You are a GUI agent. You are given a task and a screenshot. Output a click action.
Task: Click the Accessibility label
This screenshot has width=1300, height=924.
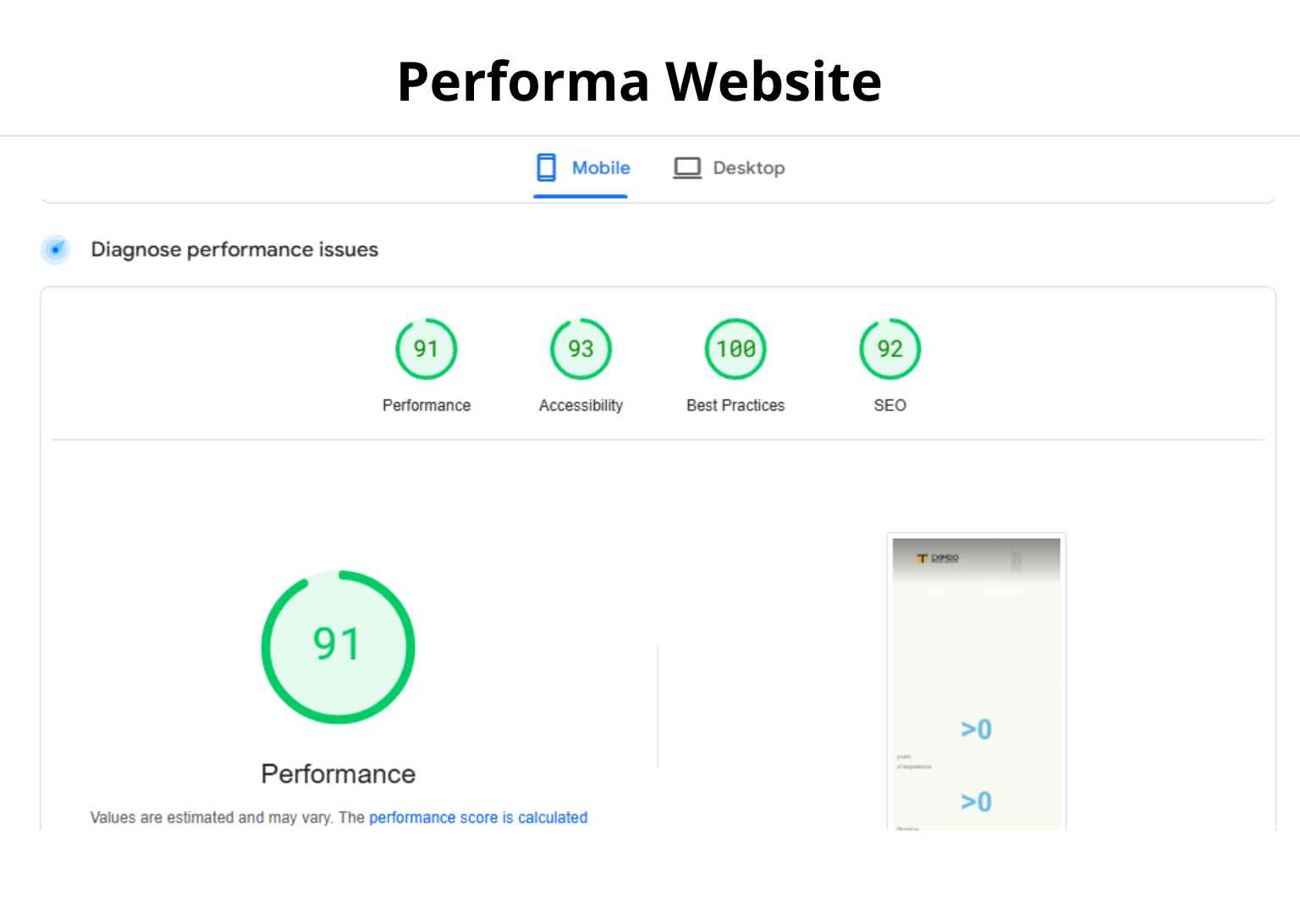(x=581, y=405)
